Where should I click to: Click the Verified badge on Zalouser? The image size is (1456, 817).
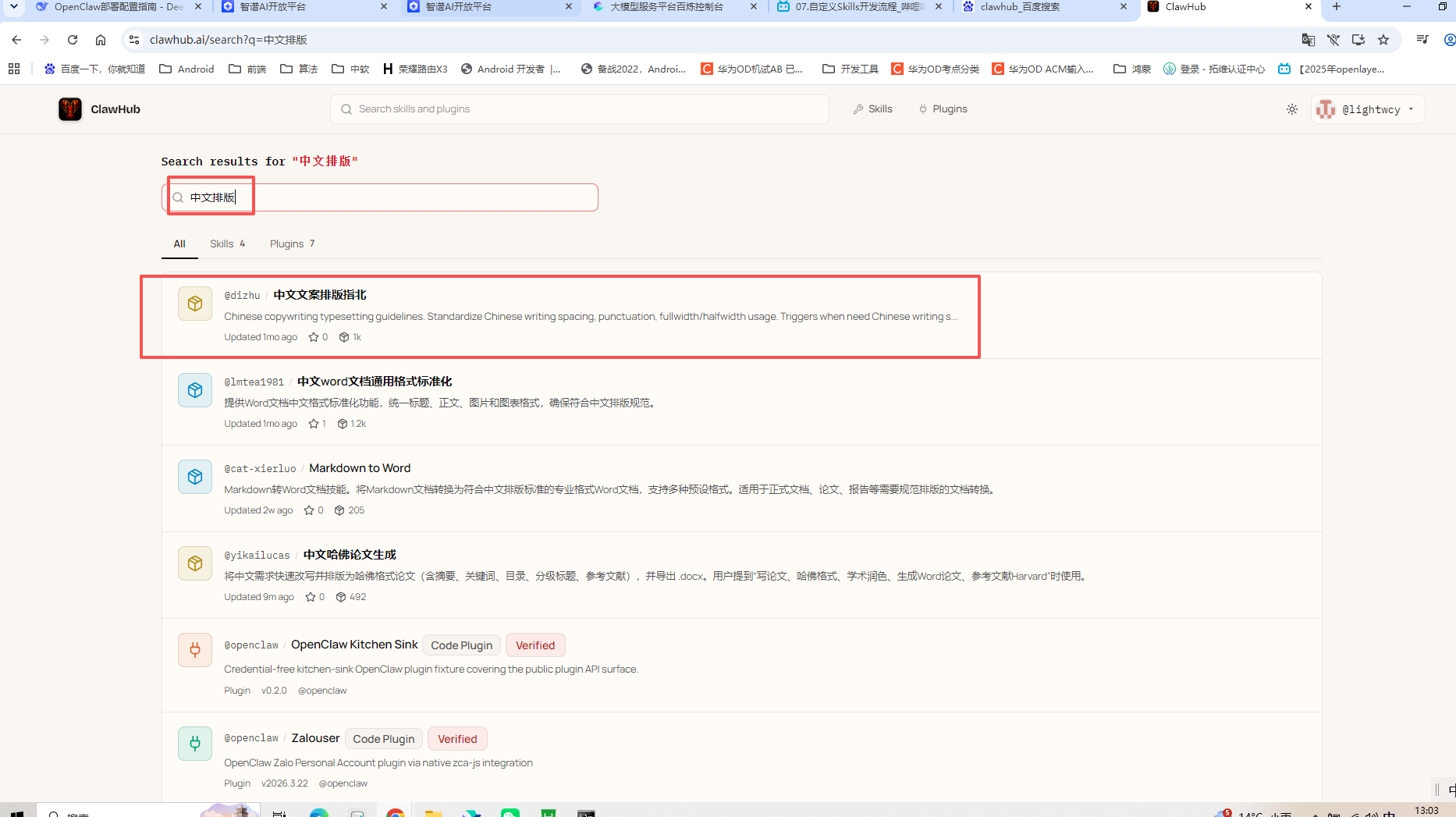coord(457,739)
